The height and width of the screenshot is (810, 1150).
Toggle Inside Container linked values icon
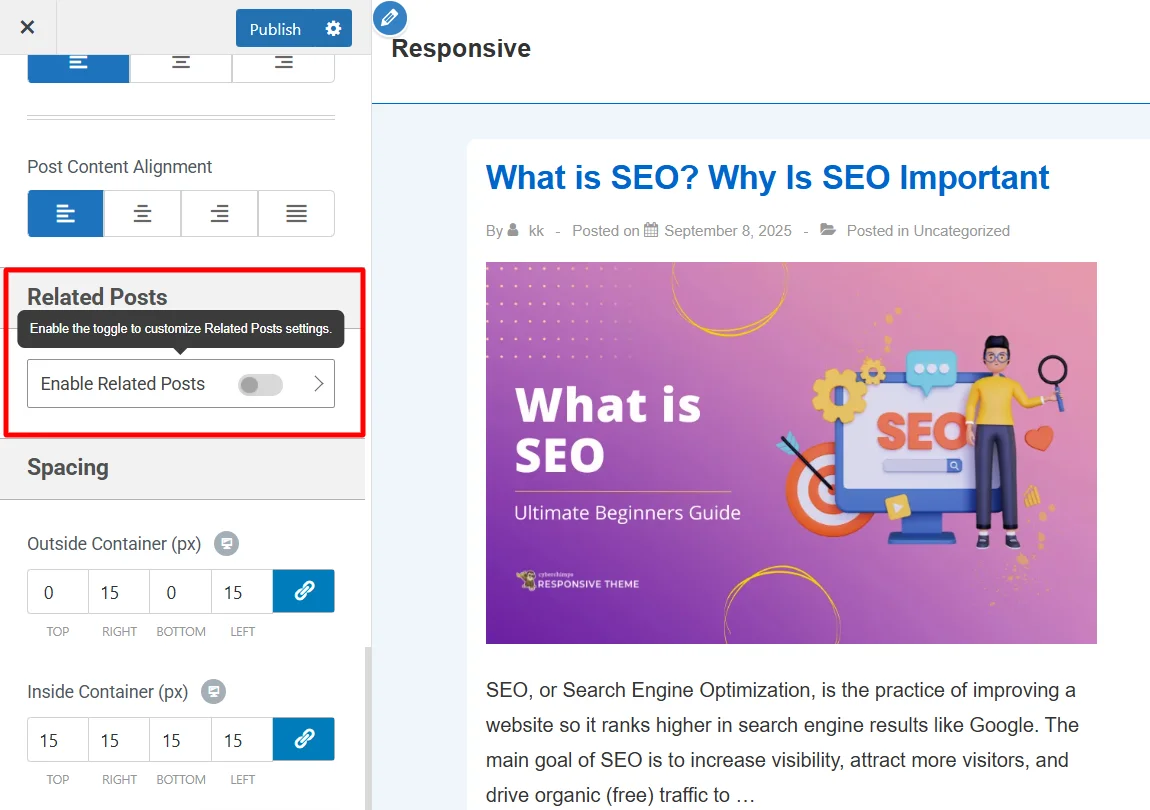[x=304, y=740]
